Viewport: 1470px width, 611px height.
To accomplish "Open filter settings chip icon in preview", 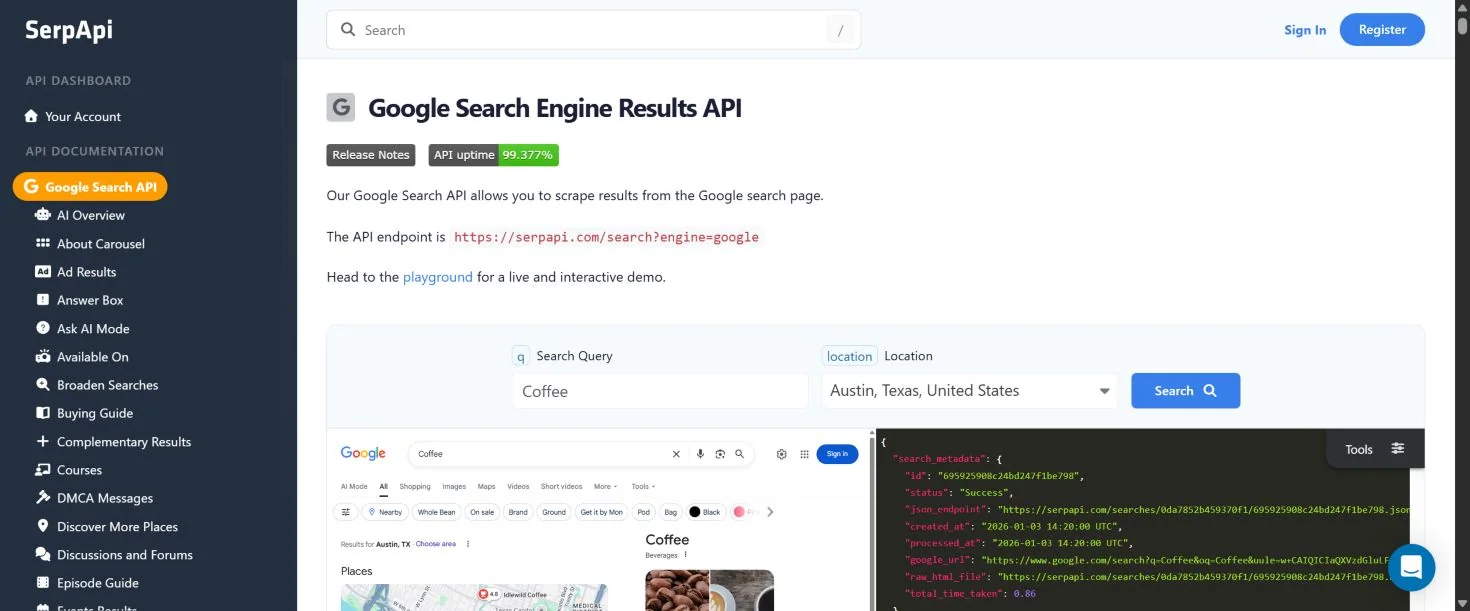I will pyautogui.click(x=346, y=512).
